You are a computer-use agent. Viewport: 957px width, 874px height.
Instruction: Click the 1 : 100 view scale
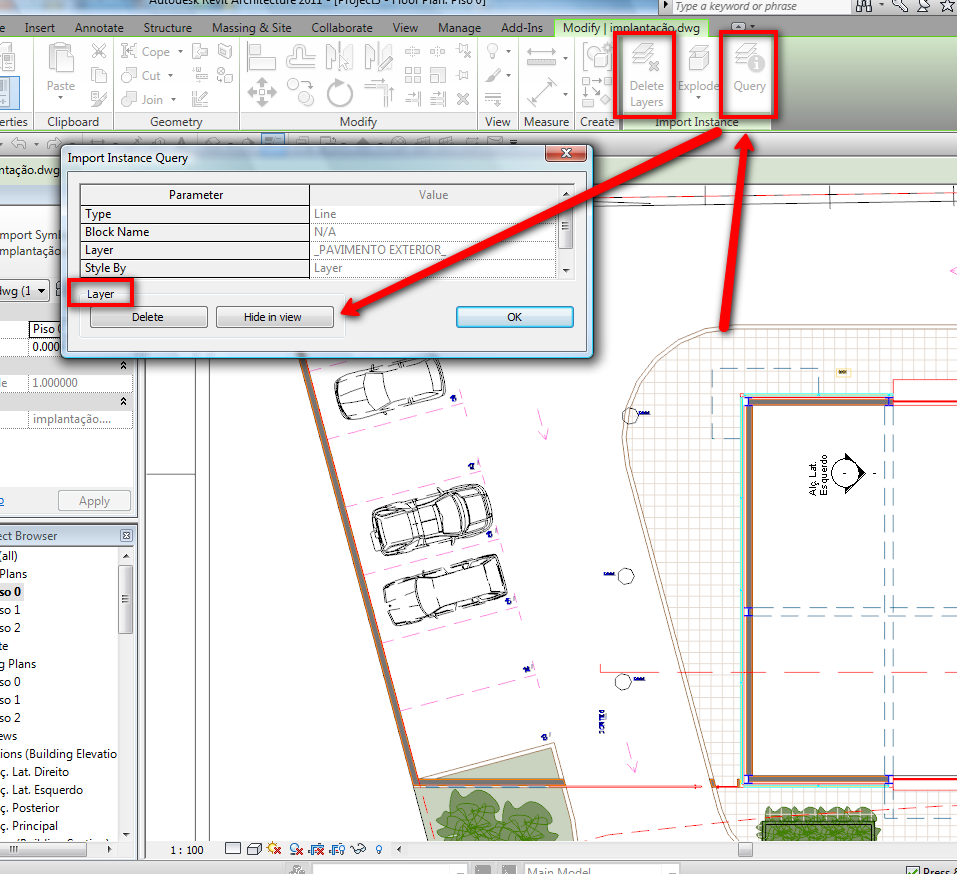(187, 850)
